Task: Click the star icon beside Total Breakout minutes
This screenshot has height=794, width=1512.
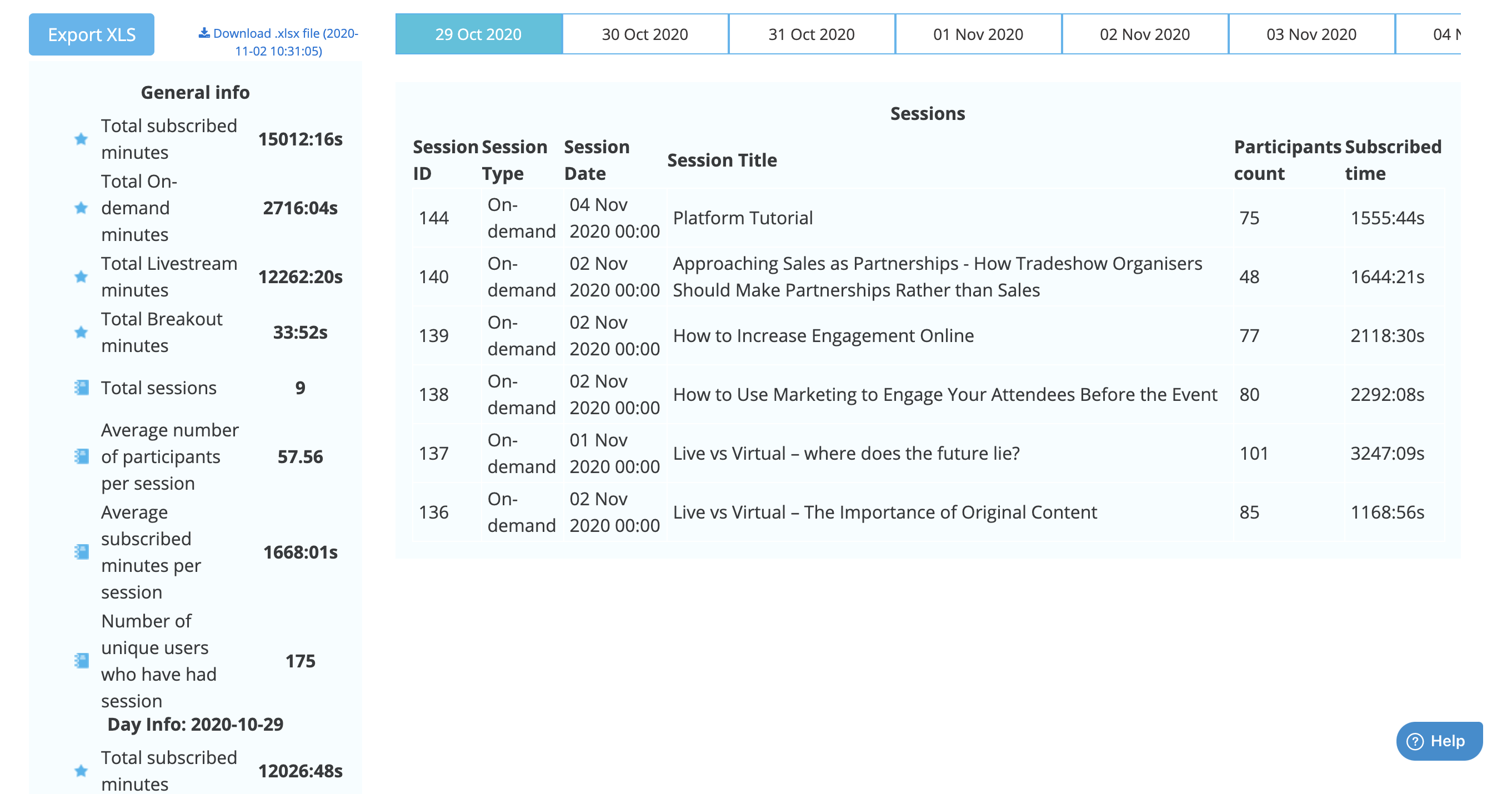Action: pos(81,332)
